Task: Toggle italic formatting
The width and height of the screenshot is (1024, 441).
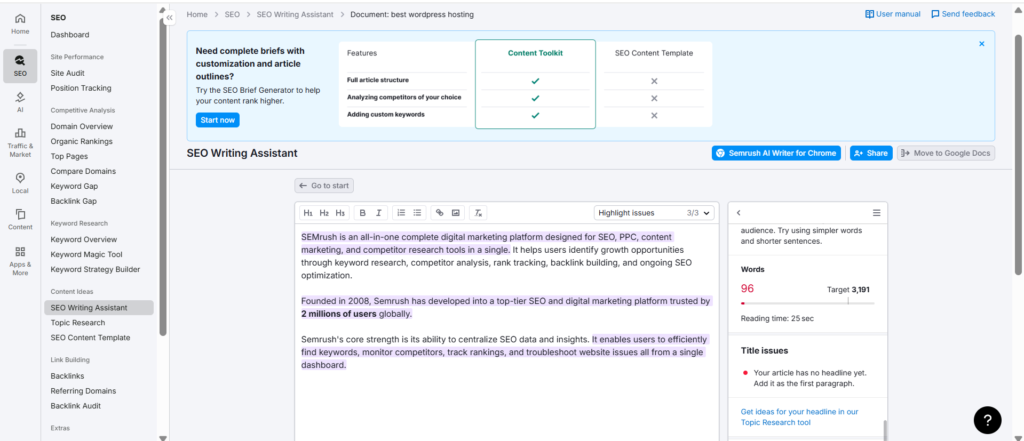Action: [x=378, y=212]
